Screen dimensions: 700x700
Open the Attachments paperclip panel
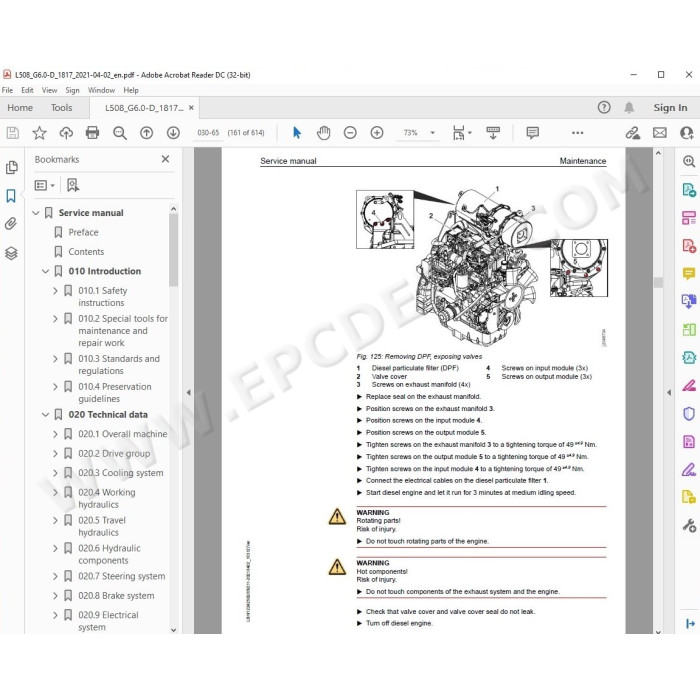(11, 224)
